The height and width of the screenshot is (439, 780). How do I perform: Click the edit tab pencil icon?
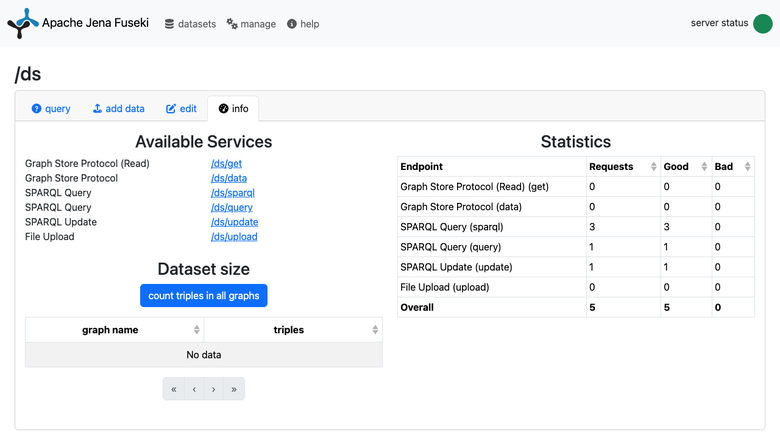[171, 108]
